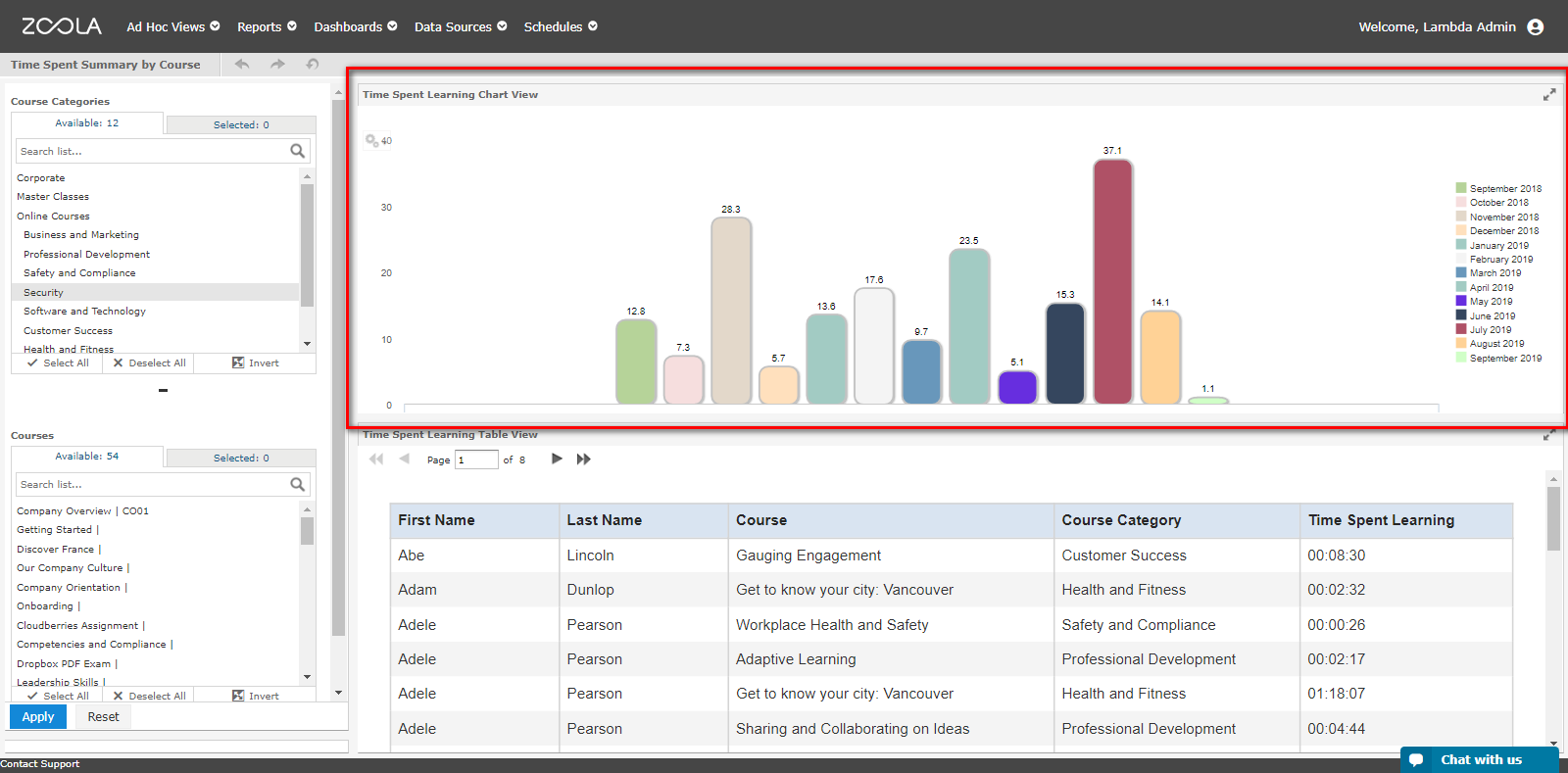Go to next page in table view
This screenshot has height=773, width=1568.
557,459
